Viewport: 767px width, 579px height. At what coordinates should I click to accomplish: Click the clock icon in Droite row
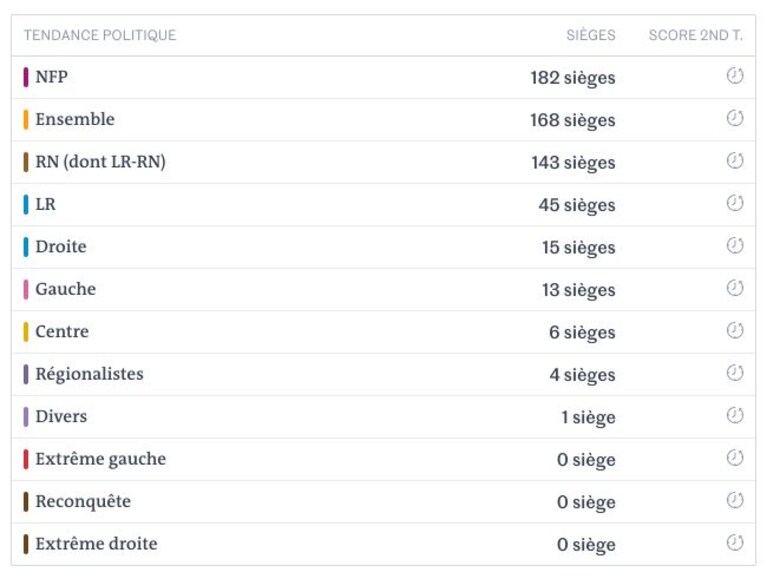[x=735, y=245]
